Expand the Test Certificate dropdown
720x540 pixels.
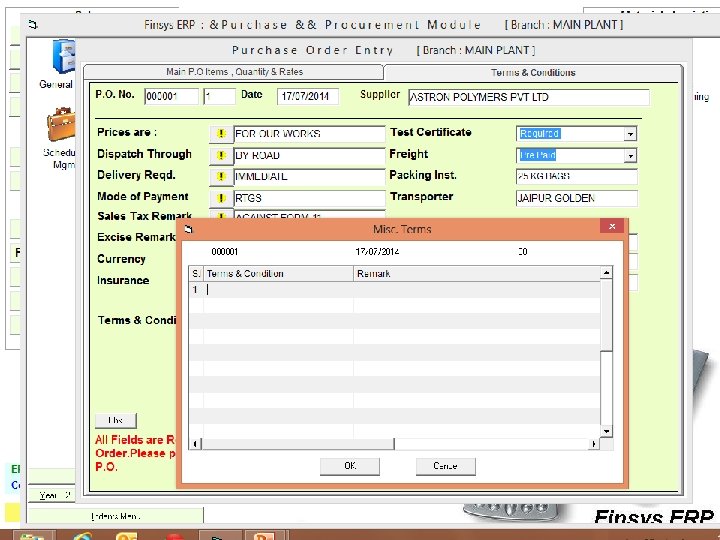(x=630, y=134)
